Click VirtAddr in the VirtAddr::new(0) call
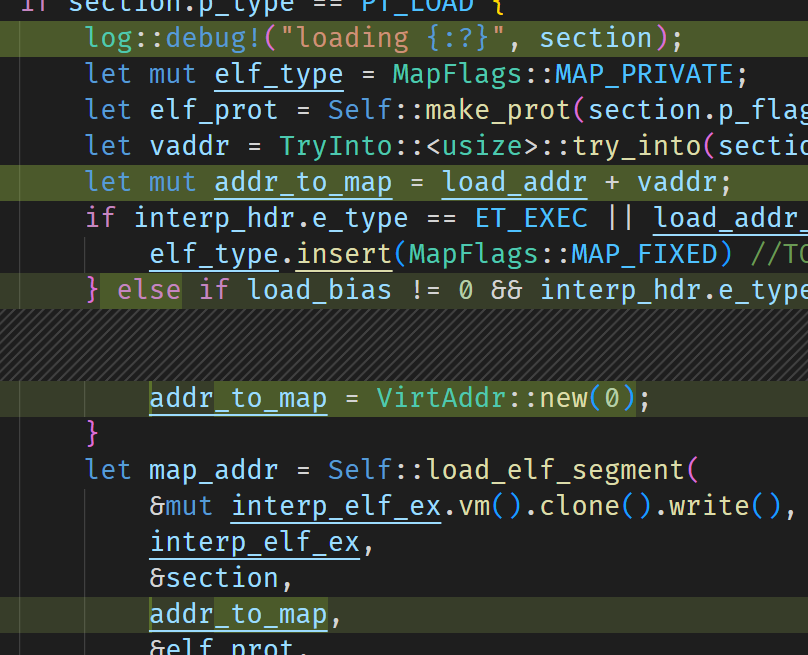The height and width of the screenshot is (655, 808). [441, 398]
